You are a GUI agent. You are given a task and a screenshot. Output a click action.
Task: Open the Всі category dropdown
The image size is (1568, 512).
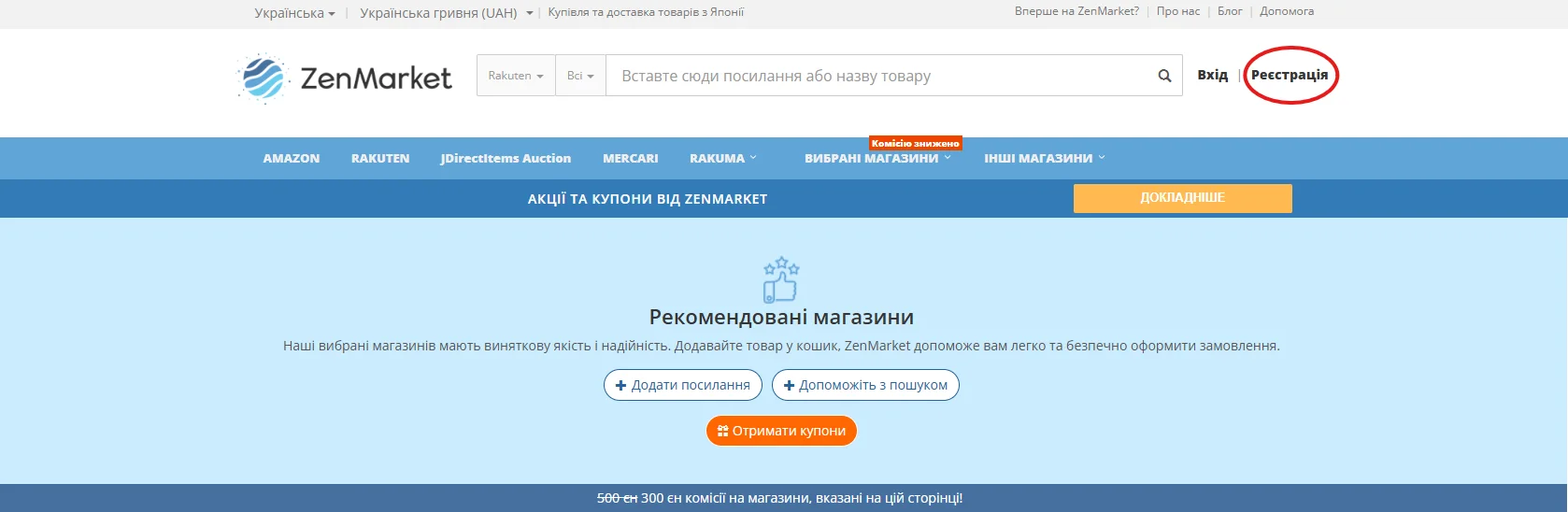[x=580, y=76]
